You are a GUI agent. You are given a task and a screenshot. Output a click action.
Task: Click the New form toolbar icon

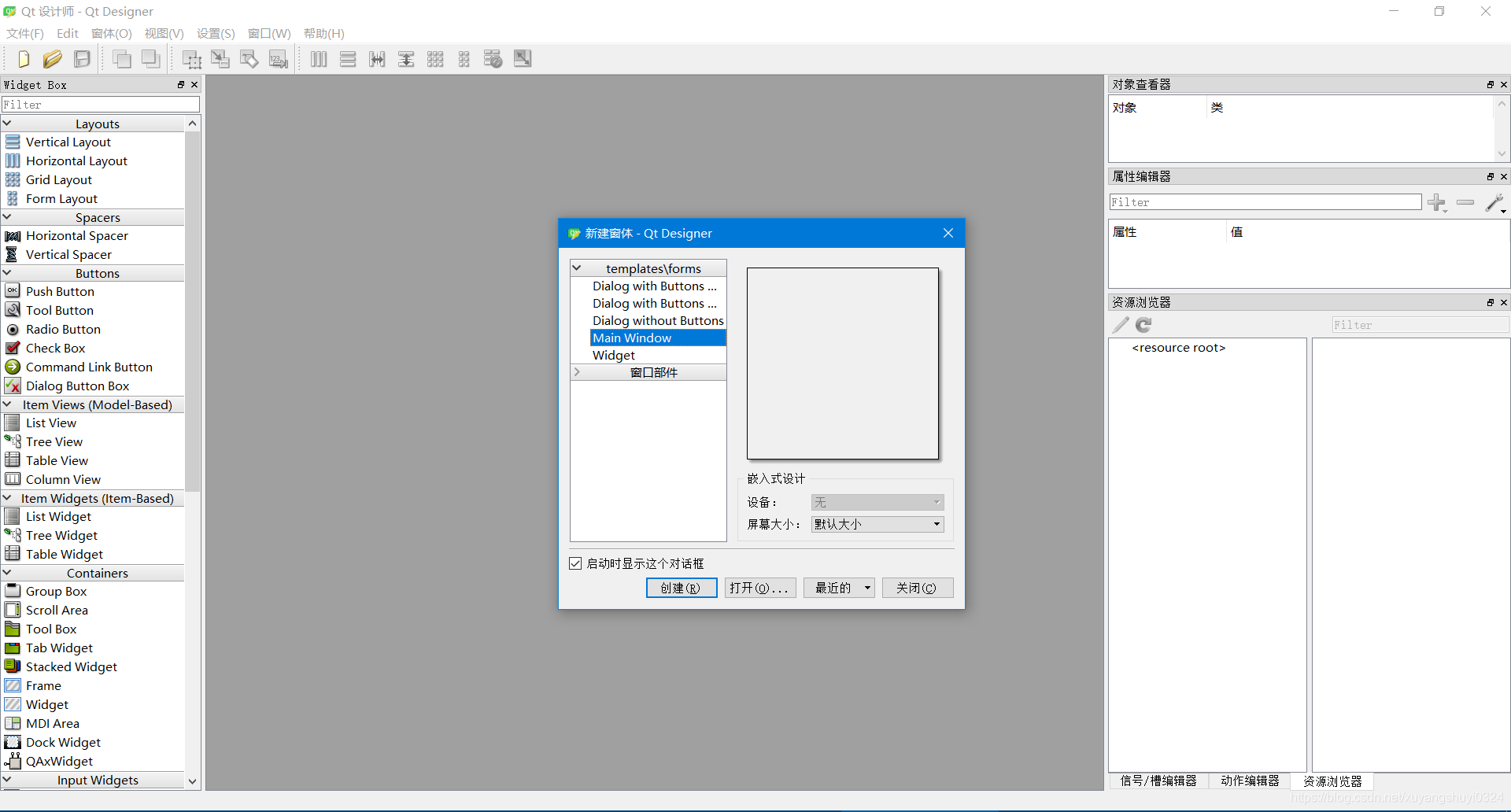point(23,59)
